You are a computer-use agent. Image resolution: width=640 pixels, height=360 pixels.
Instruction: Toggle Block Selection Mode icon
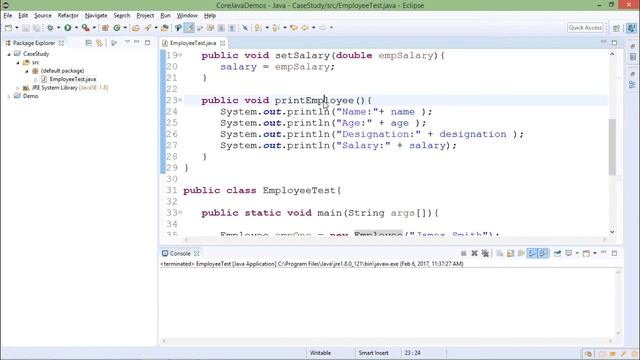pos(221,28)
